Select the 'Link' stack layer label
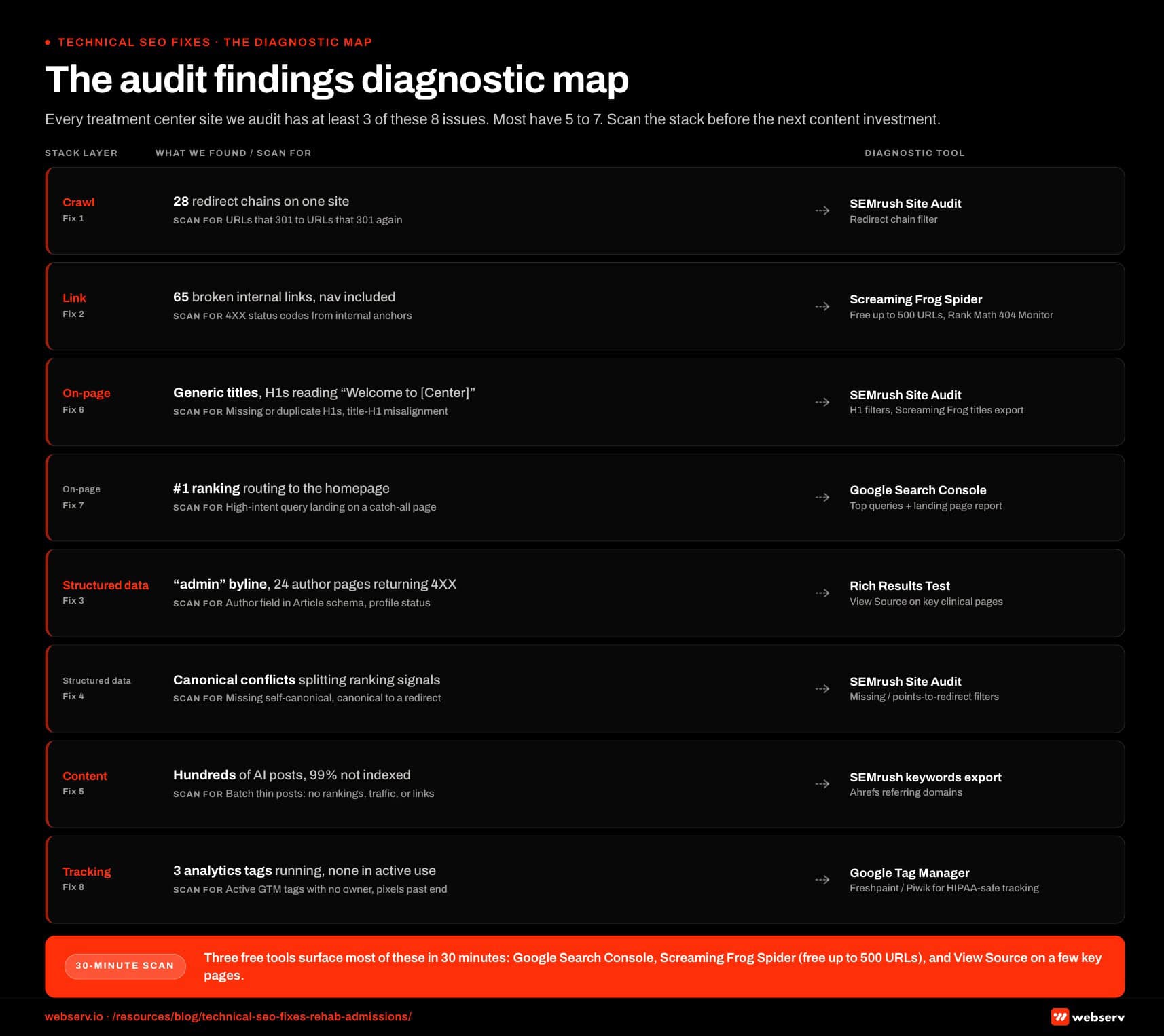 75,298
